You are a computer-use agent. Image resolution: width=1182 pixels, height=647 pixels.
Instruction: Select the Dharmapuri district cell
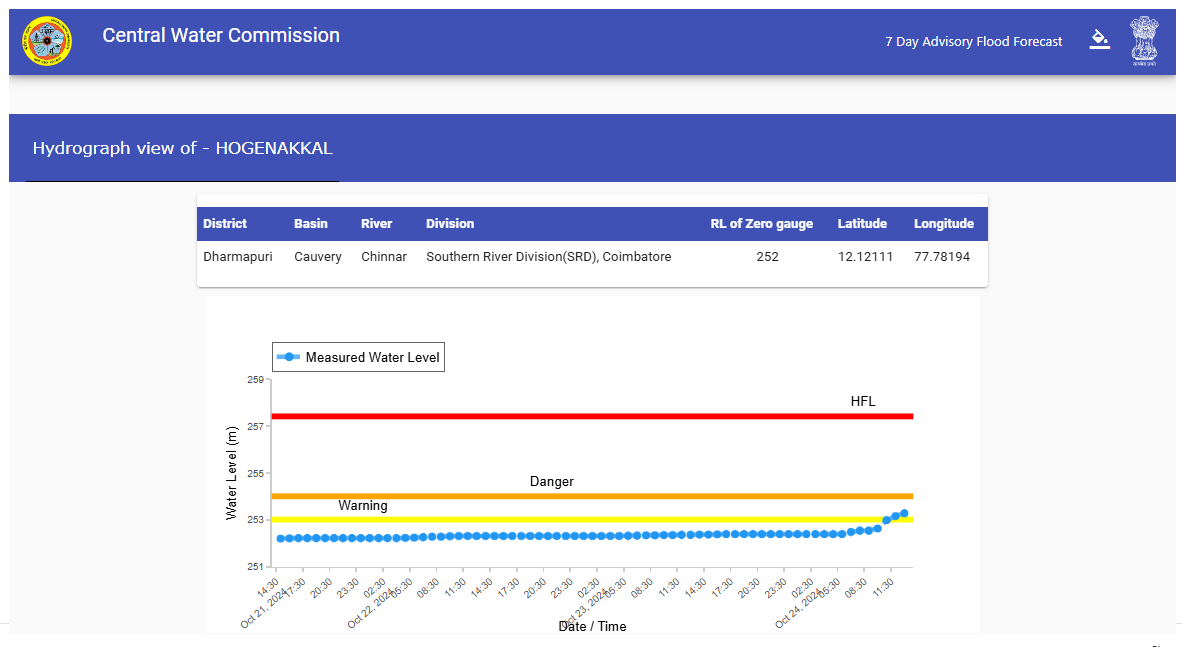[237, 256]
